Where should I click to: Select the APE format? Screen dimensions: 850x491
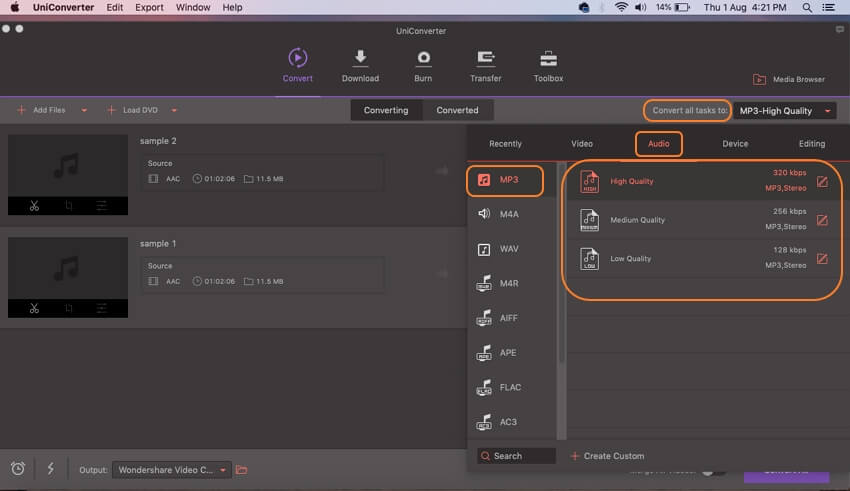pos(511,353)
